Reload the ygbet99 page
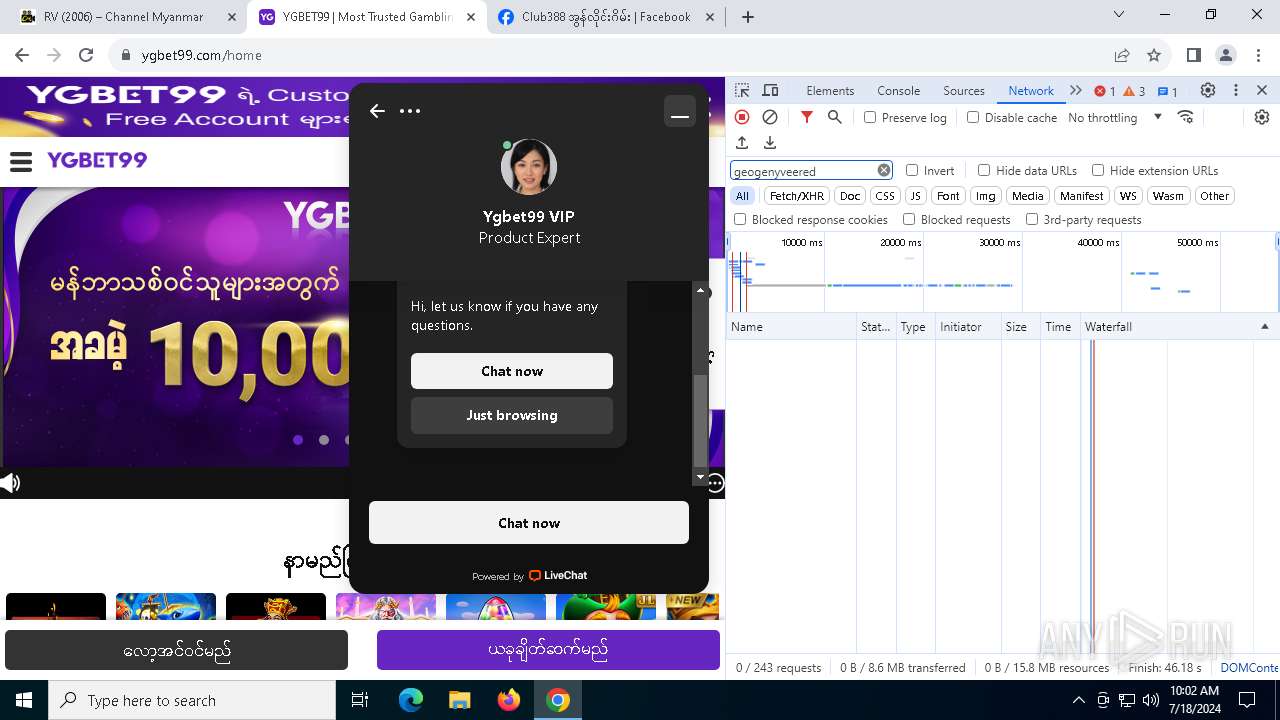This screenshot has width=1280, height=720. click(86, 55)
